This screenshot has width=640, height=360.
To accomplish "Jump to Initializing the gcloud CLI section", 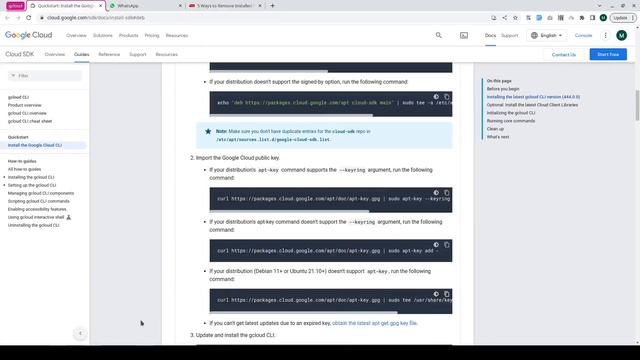I will 511,113.
